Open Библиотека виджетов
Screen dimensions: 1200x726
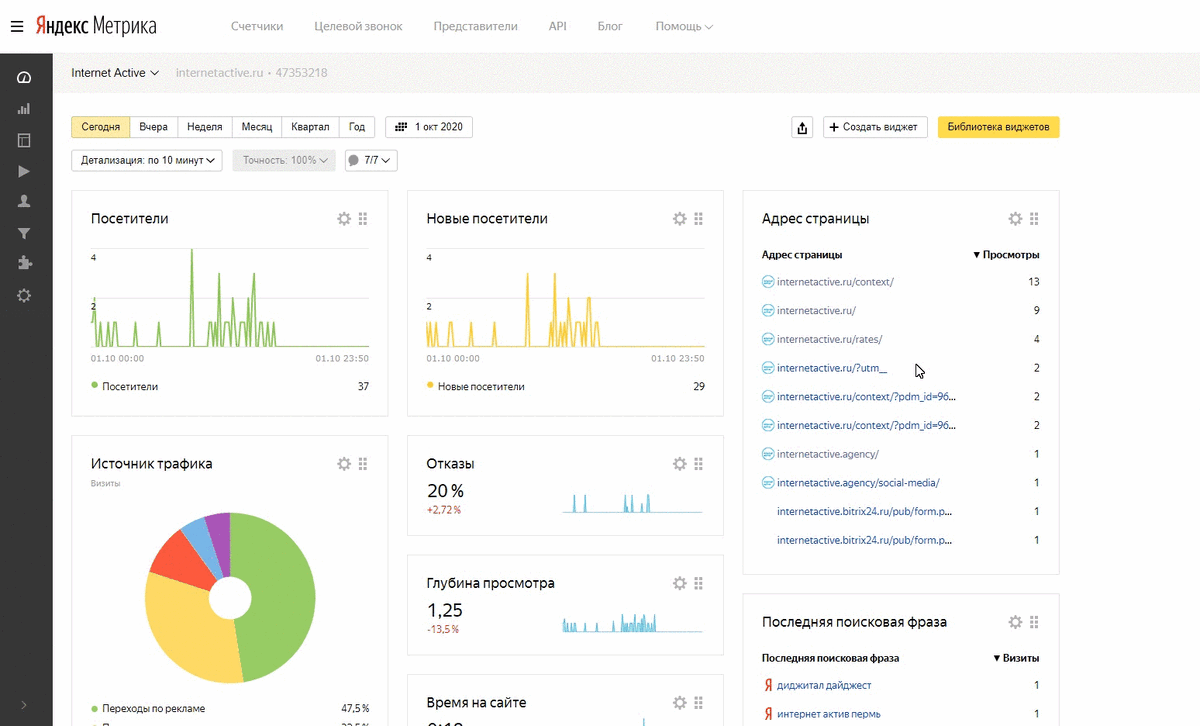click(998, 128)
